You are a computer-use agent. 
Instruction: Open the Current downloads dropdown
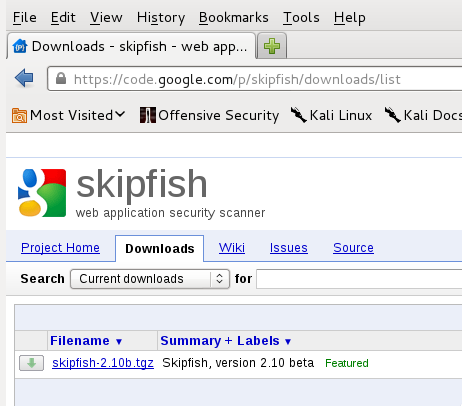150,279
